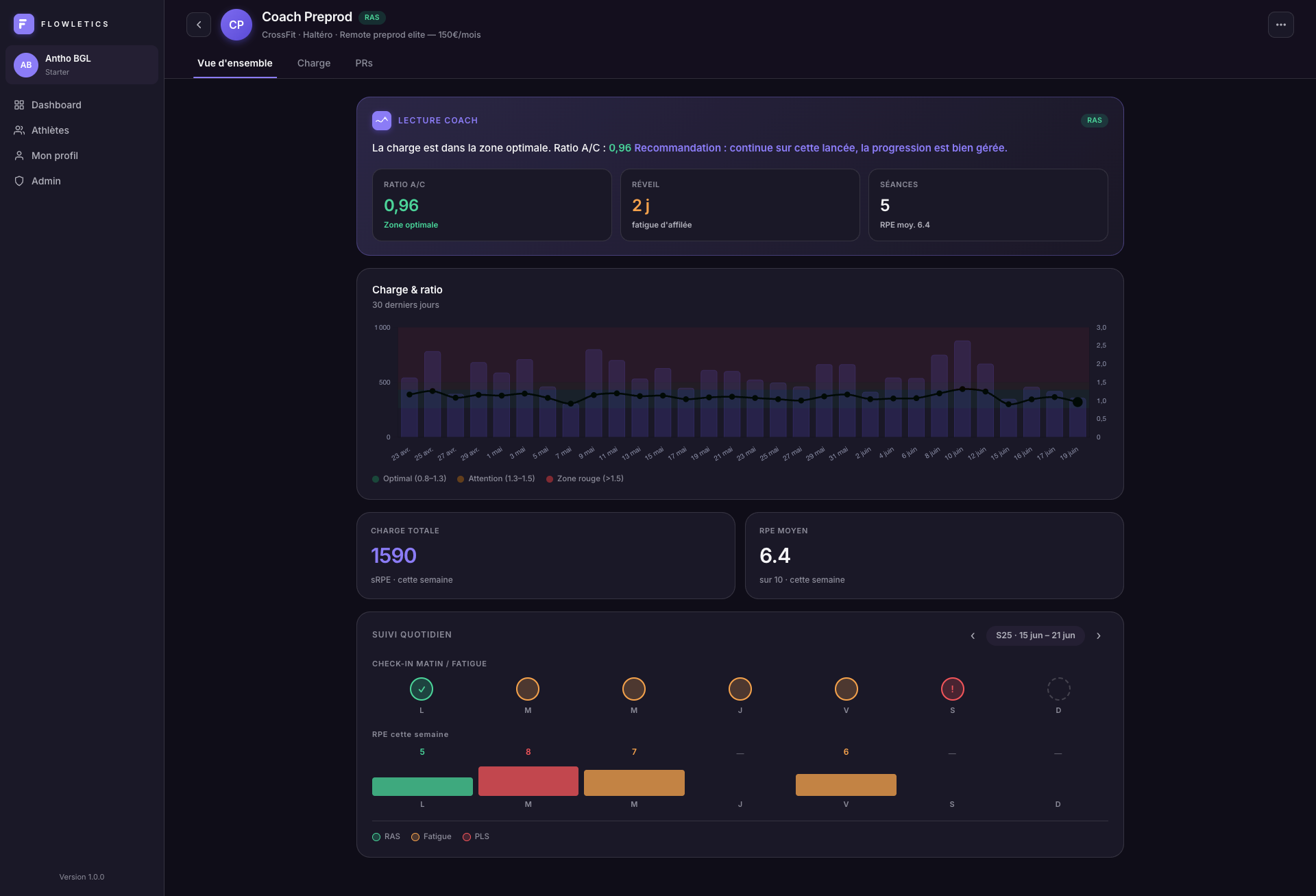
Task: Click the Flowletics logo icon
Action: (x=24, y=24)
